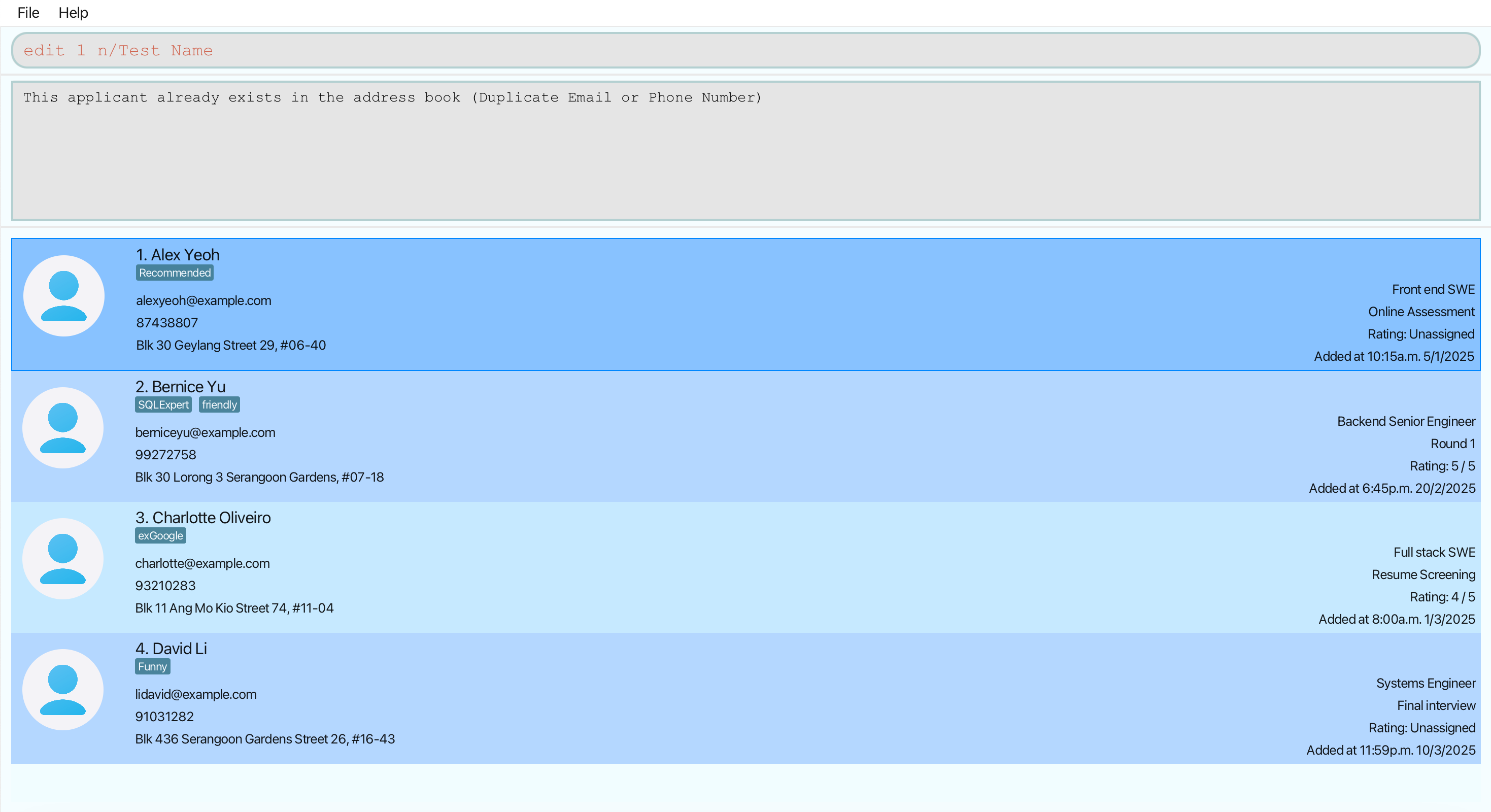1491x812 pixels.
Task: Open the Help menu
Action: click(x=73, y=13)
